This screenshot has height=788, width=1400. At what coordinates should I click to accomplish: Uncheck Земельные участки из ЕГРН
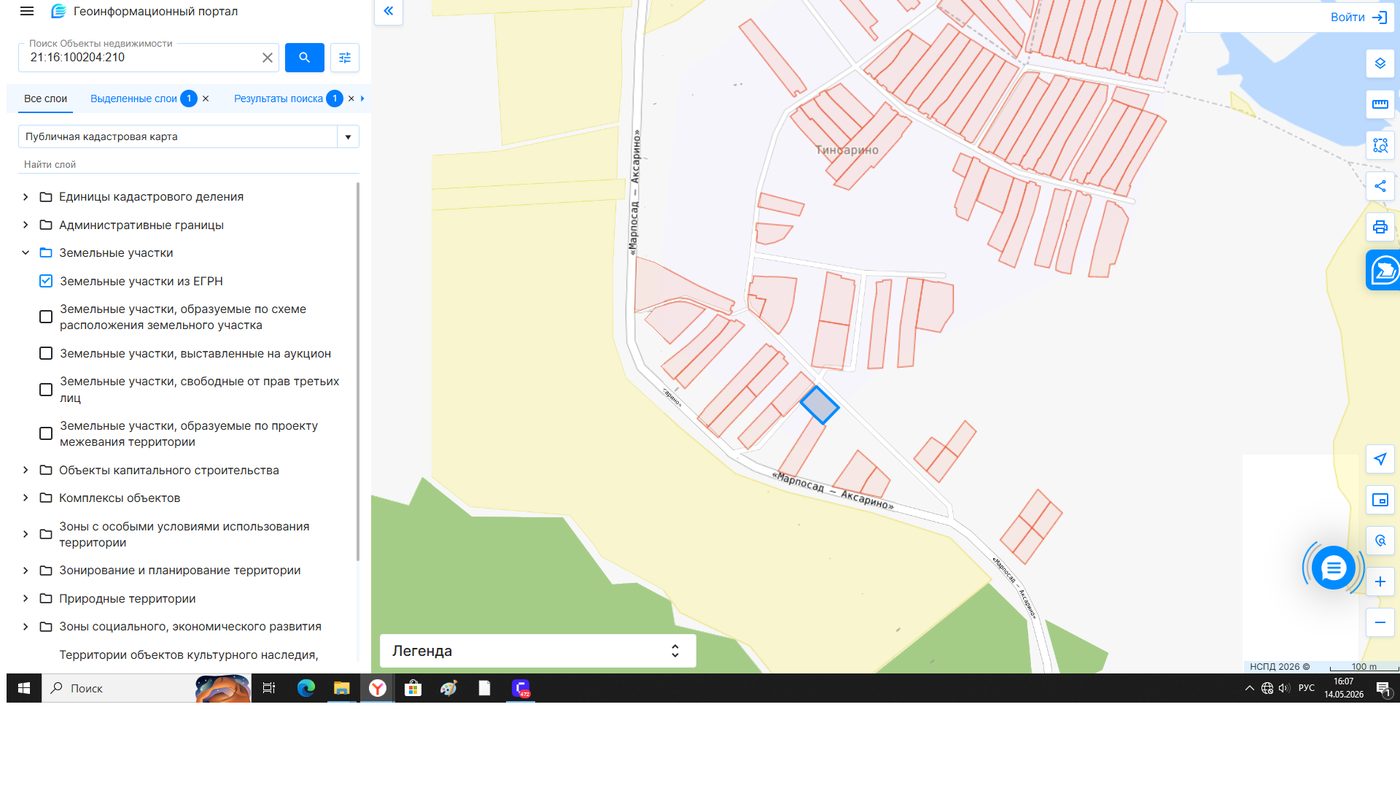[x=46, y=281]
